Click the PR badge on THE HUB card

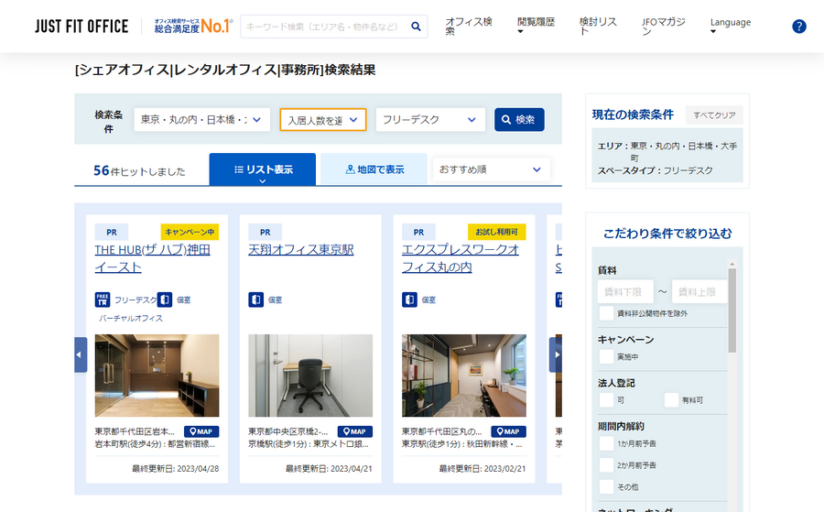click(x=111, y=232)
